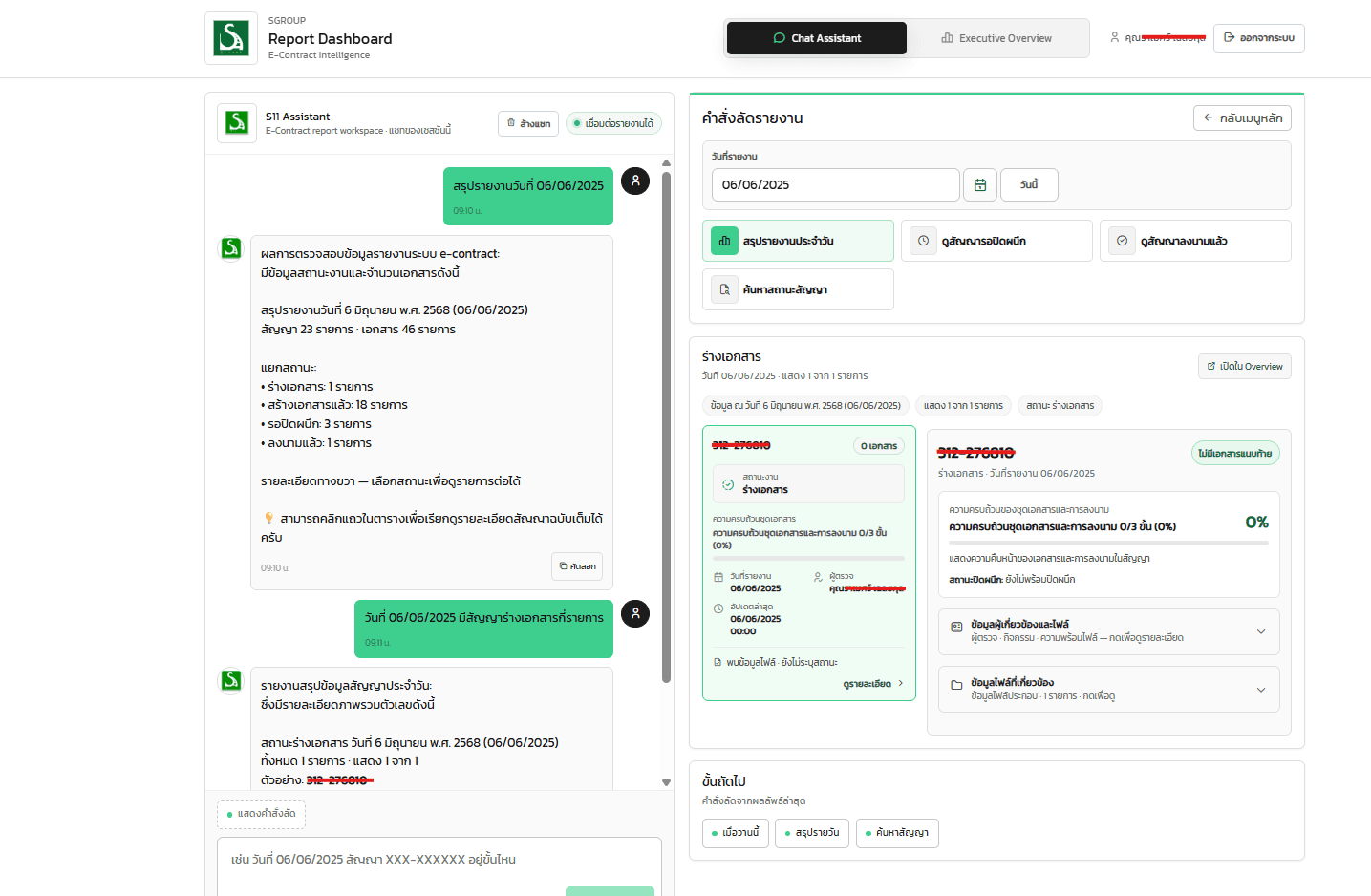1371x896 pixels.
Task: Click the แสดง 1 จาก 1 รายการ chip
Action: 963,406
